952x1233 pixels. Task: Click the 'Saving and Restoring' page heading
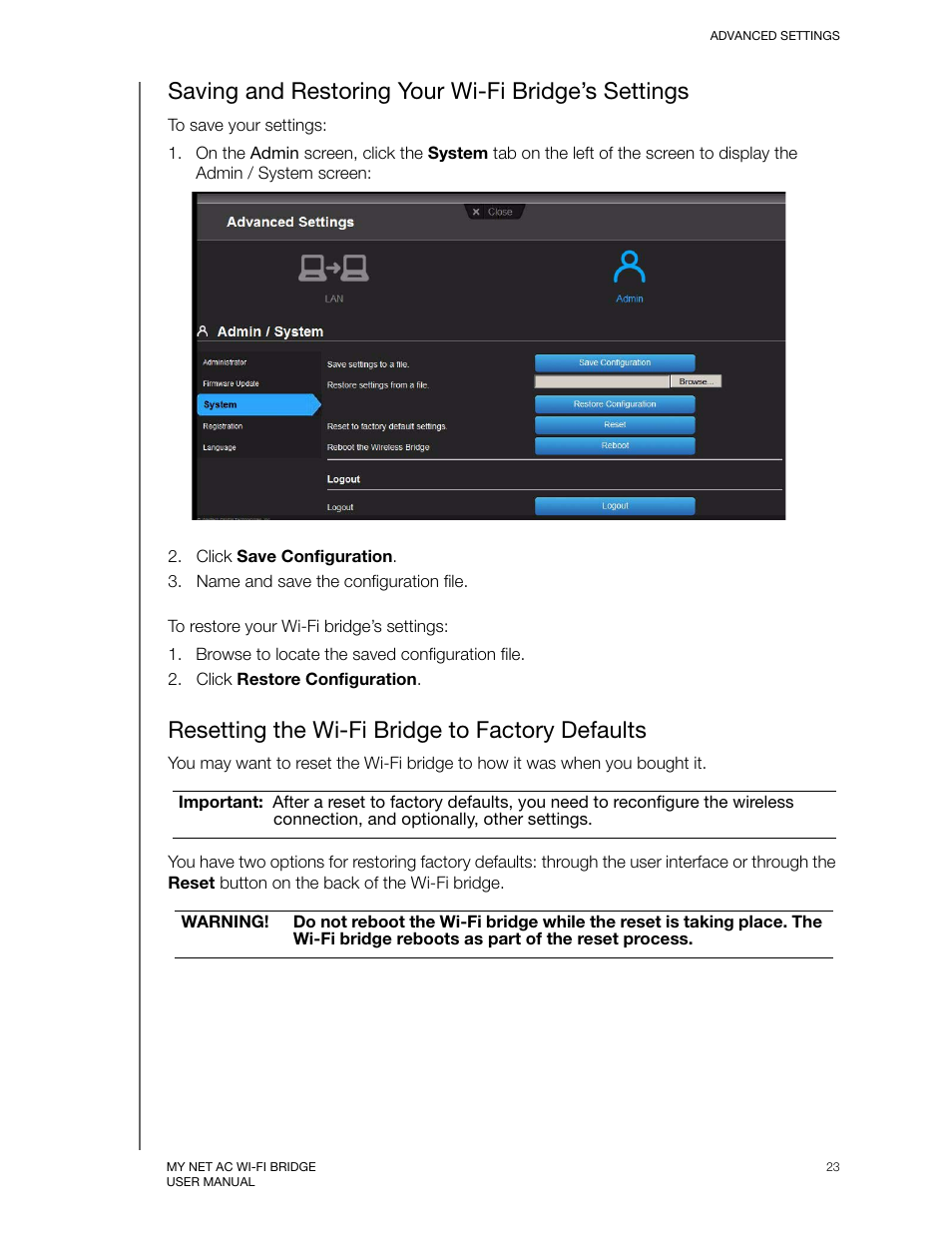point(428,91)
